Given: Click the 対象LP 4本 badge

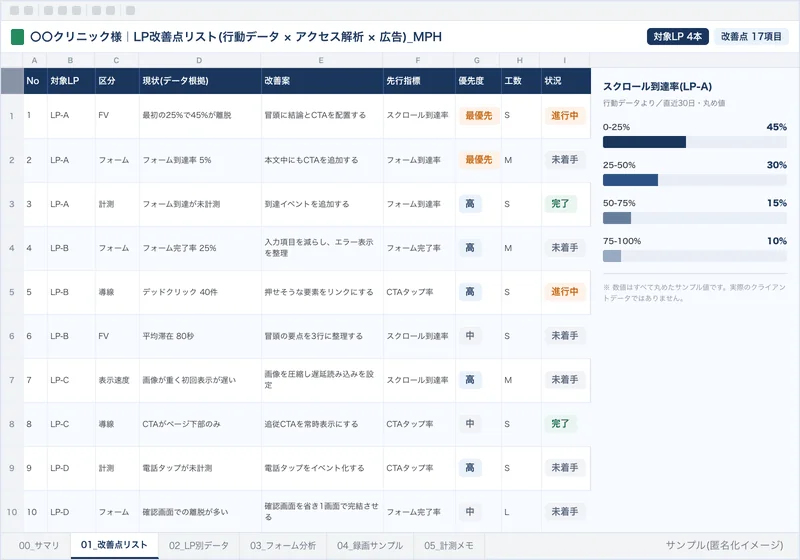Looking at the screenshot, I should pos(678,37).
